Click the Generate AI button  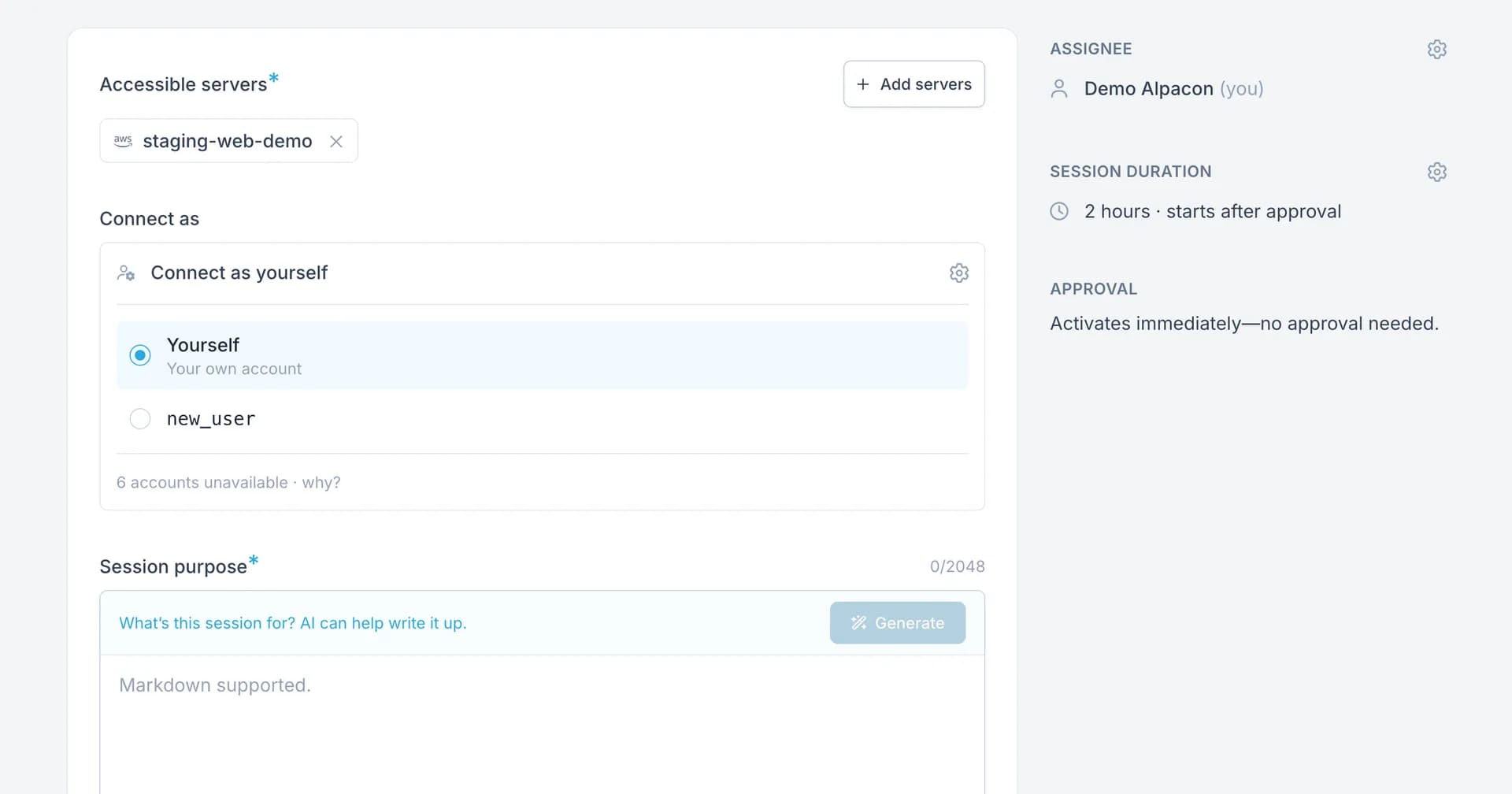[897, 623]
